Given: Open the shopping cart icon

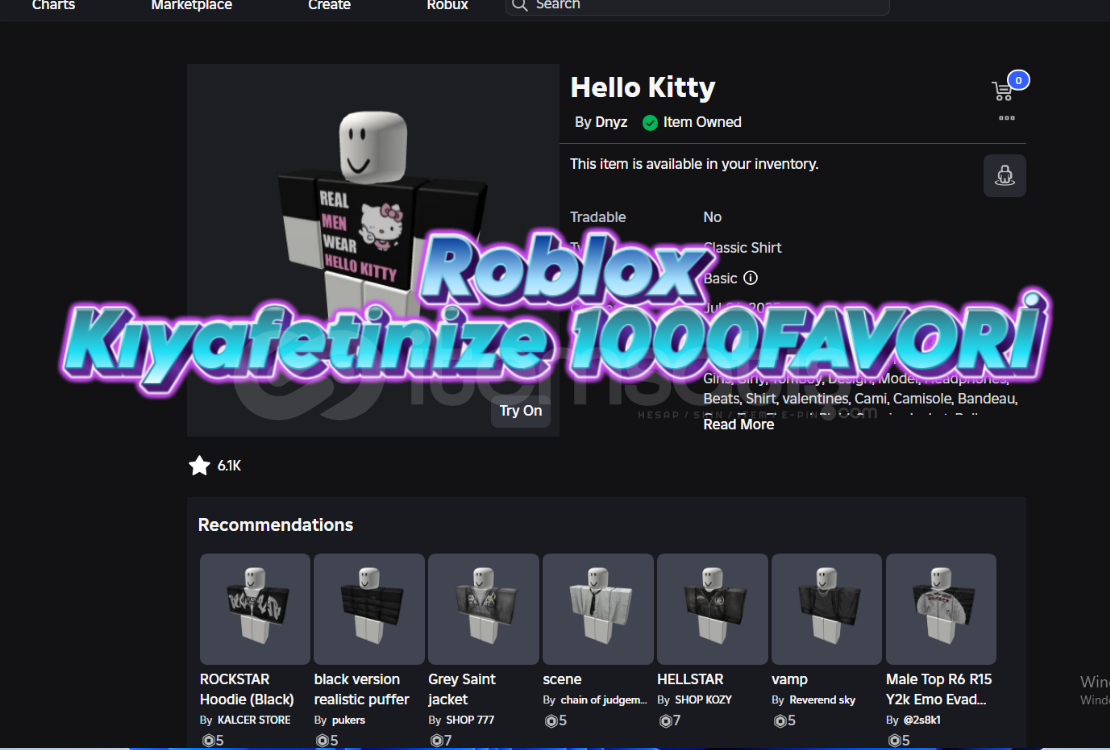Looking at the screenshot, I should coord(1002,91).
